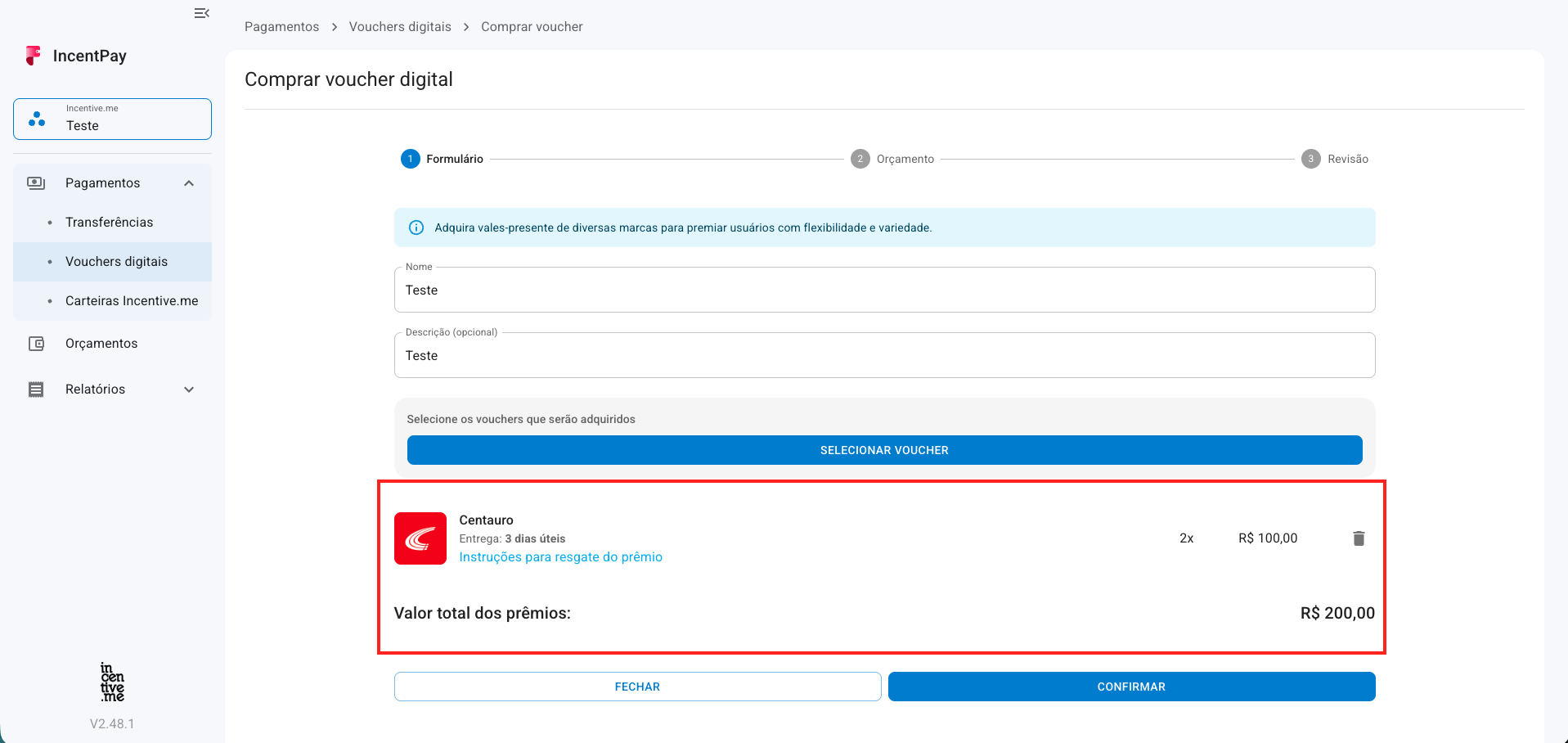Expand the Relatórios menu chevron

click(x=189, y=390)
